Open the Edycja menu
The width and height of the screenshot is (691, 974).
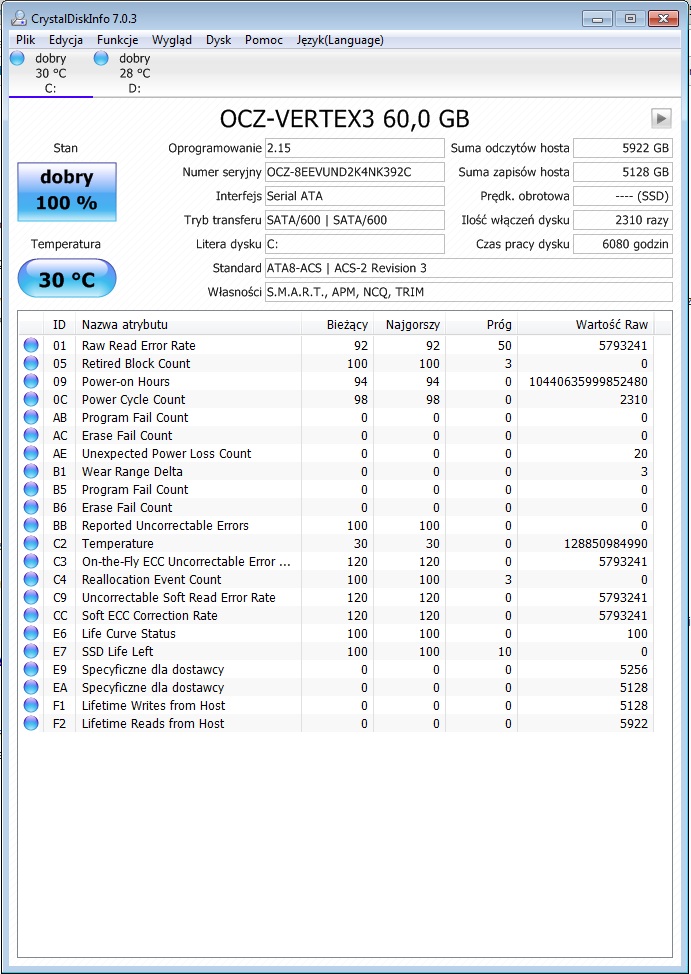[x=66, y=40]
